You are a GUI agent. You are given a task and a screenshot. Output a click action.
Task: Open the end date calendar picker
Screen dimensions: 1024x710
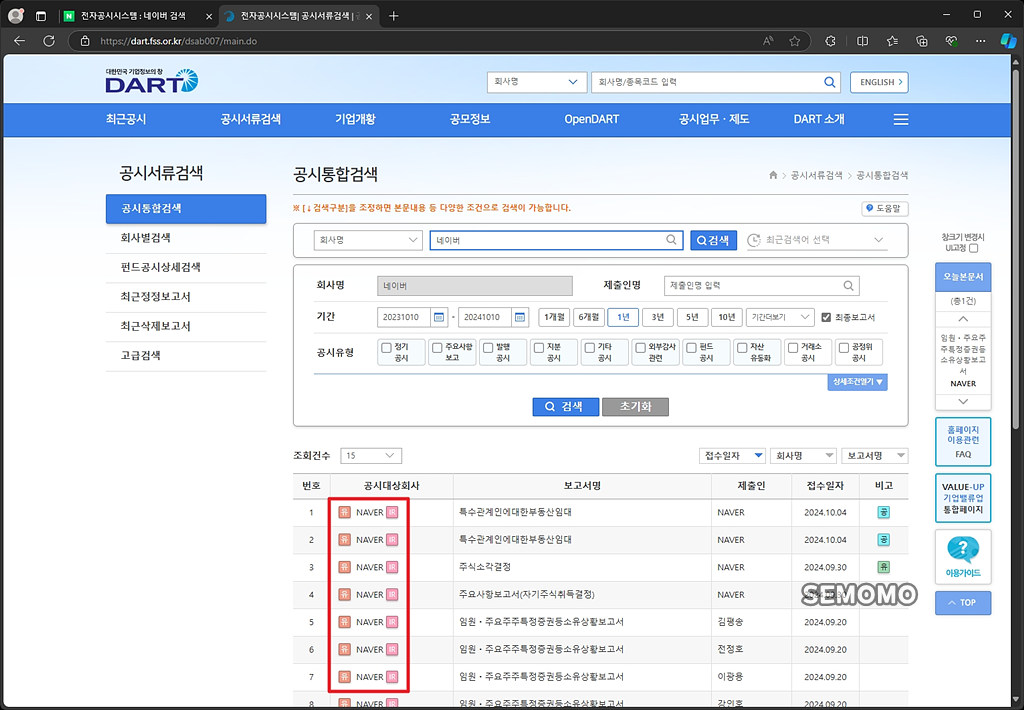tap(520, 317)
